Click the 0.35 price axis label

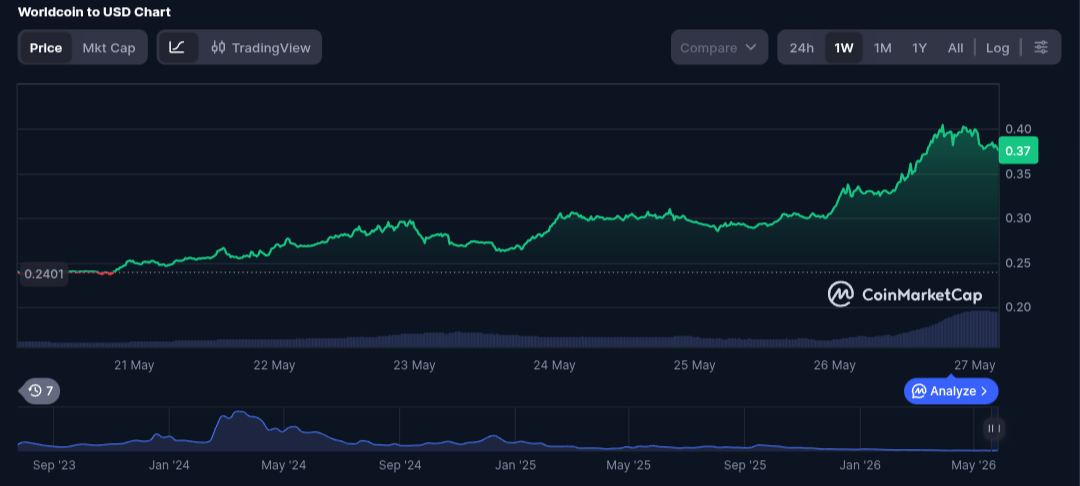(x=1018, y=173)
